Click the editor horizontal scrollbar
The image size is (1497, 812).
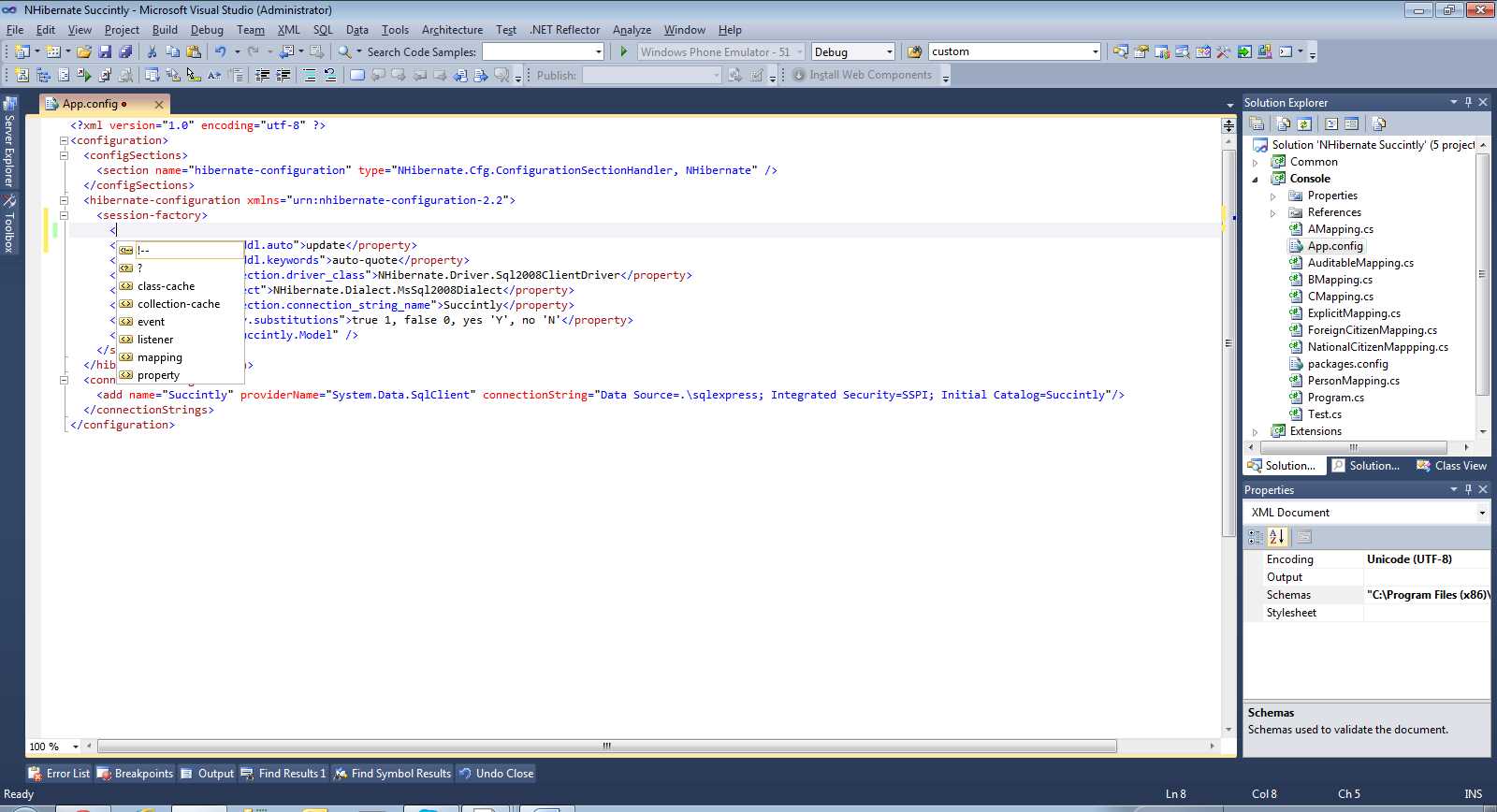click(607, 747)
